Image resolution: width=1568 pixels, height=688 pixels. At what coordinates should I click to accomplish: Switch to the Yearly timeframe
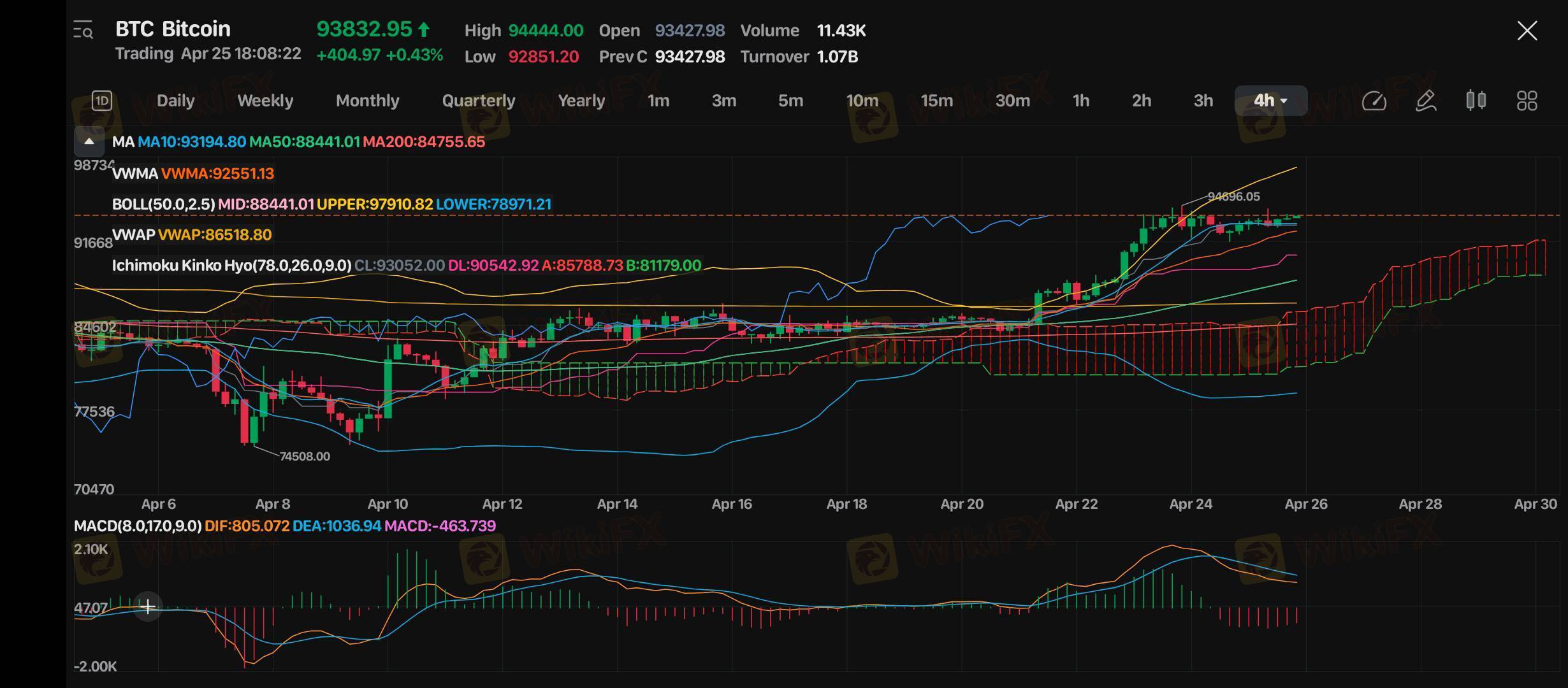click(581, 101)
